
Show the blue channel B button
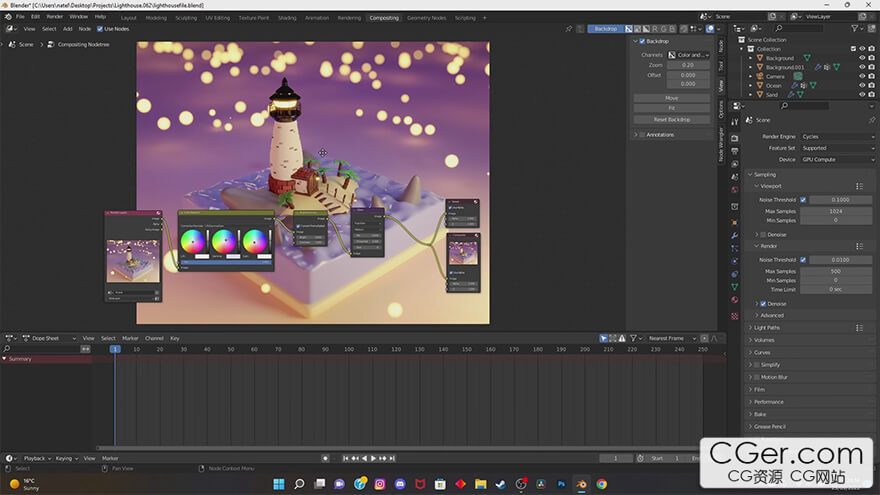point(672,29)
